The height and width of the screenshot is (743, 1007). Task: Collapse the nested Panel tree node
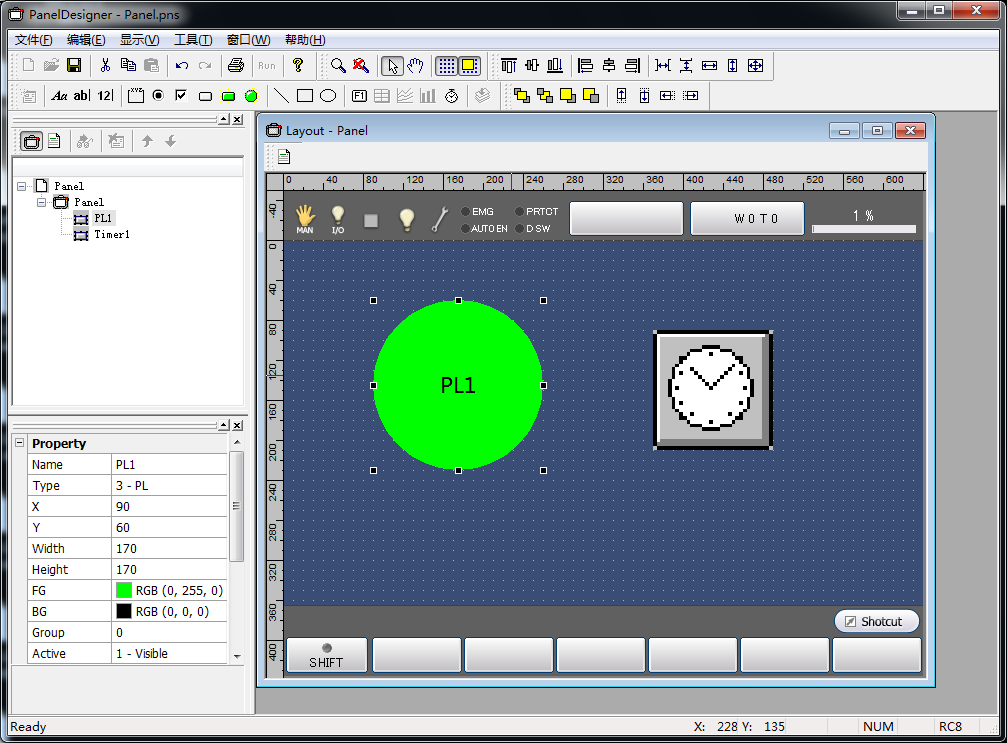tap(42, 202)
